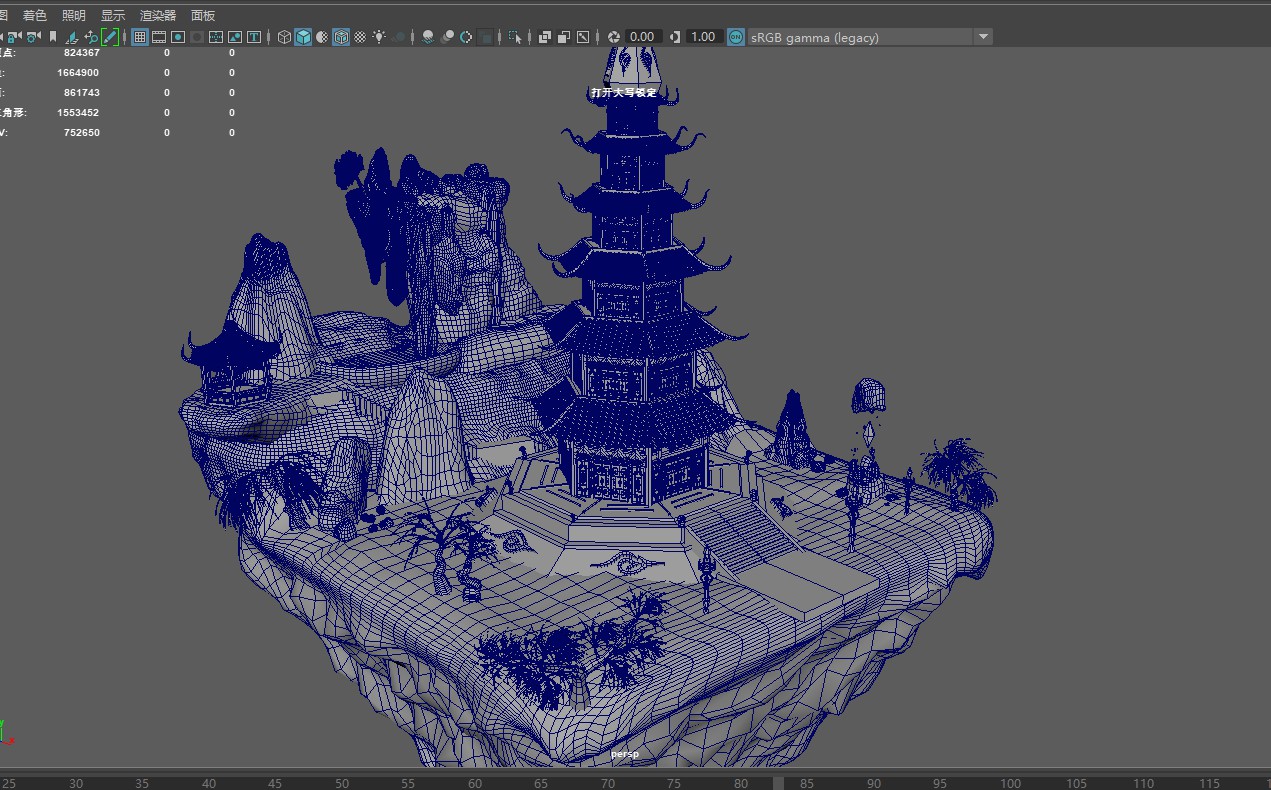Open the 着色 (Shading) menu
This screenshot has height=790, width=1271.
(35, 15)
